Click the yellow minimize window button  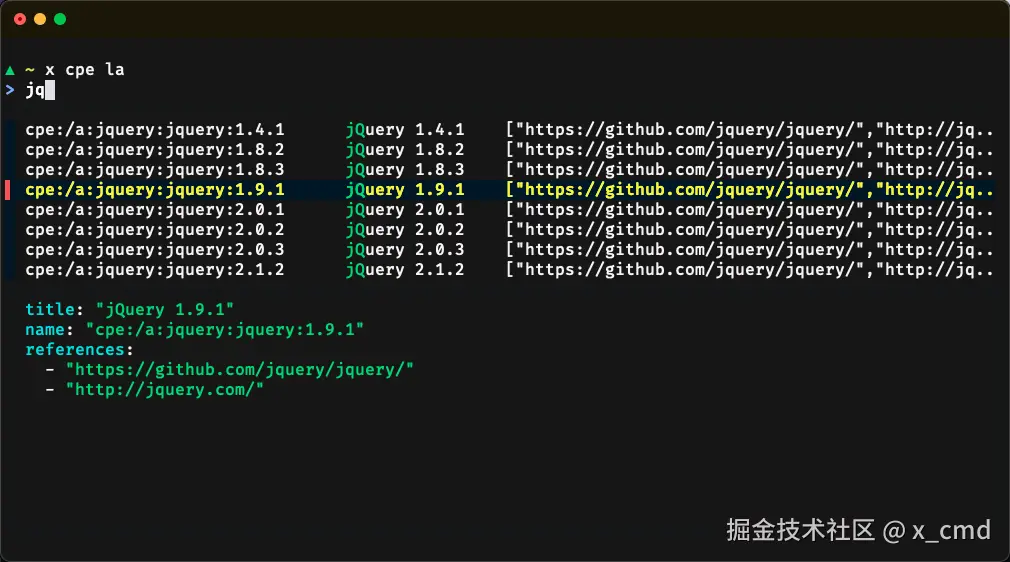[x=40, y=19]
